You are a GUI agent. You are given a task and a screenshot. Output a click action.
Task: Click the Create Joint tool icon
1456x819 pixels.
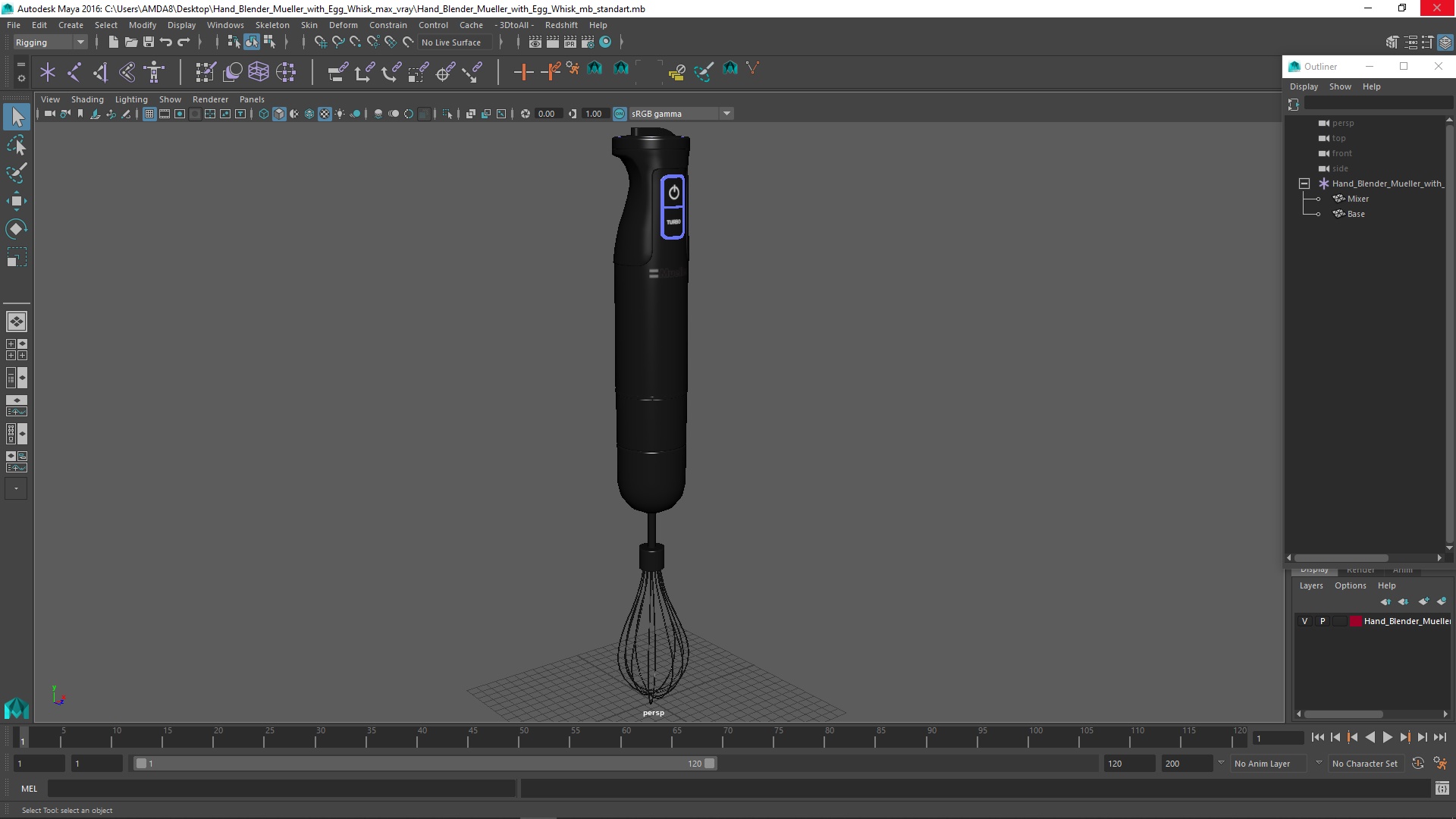74,72
